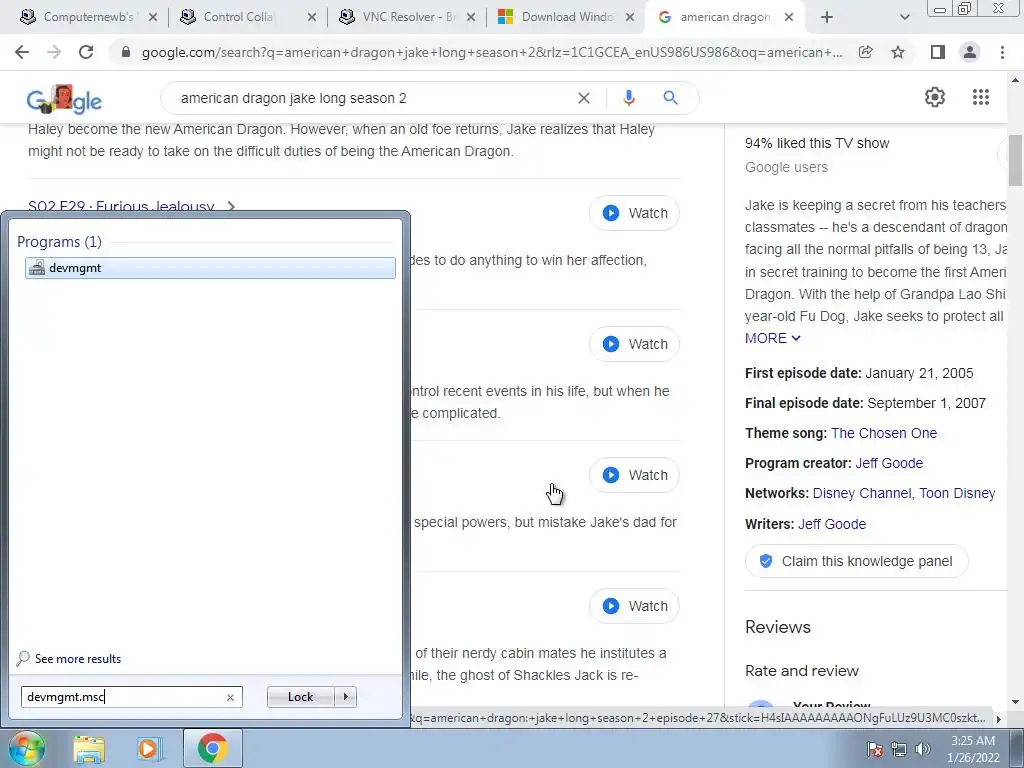Screen dimensions: 1024x768
Task: Click the Watch button below Furious Jealousy's
Action: pyautogui.click(x=634, y=344)
